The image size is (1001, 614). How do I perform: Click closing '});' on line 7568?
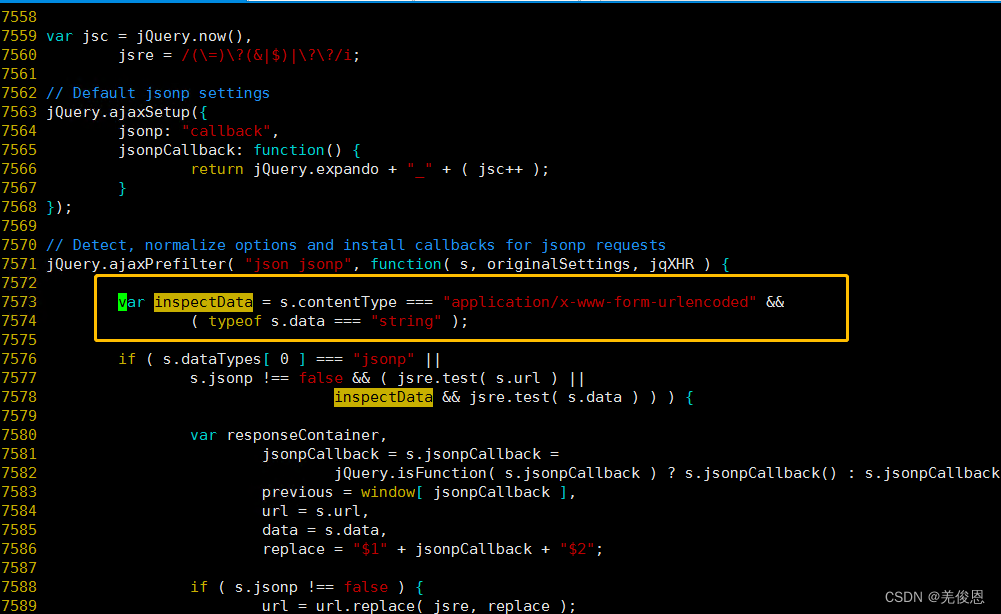pos(59,207)
